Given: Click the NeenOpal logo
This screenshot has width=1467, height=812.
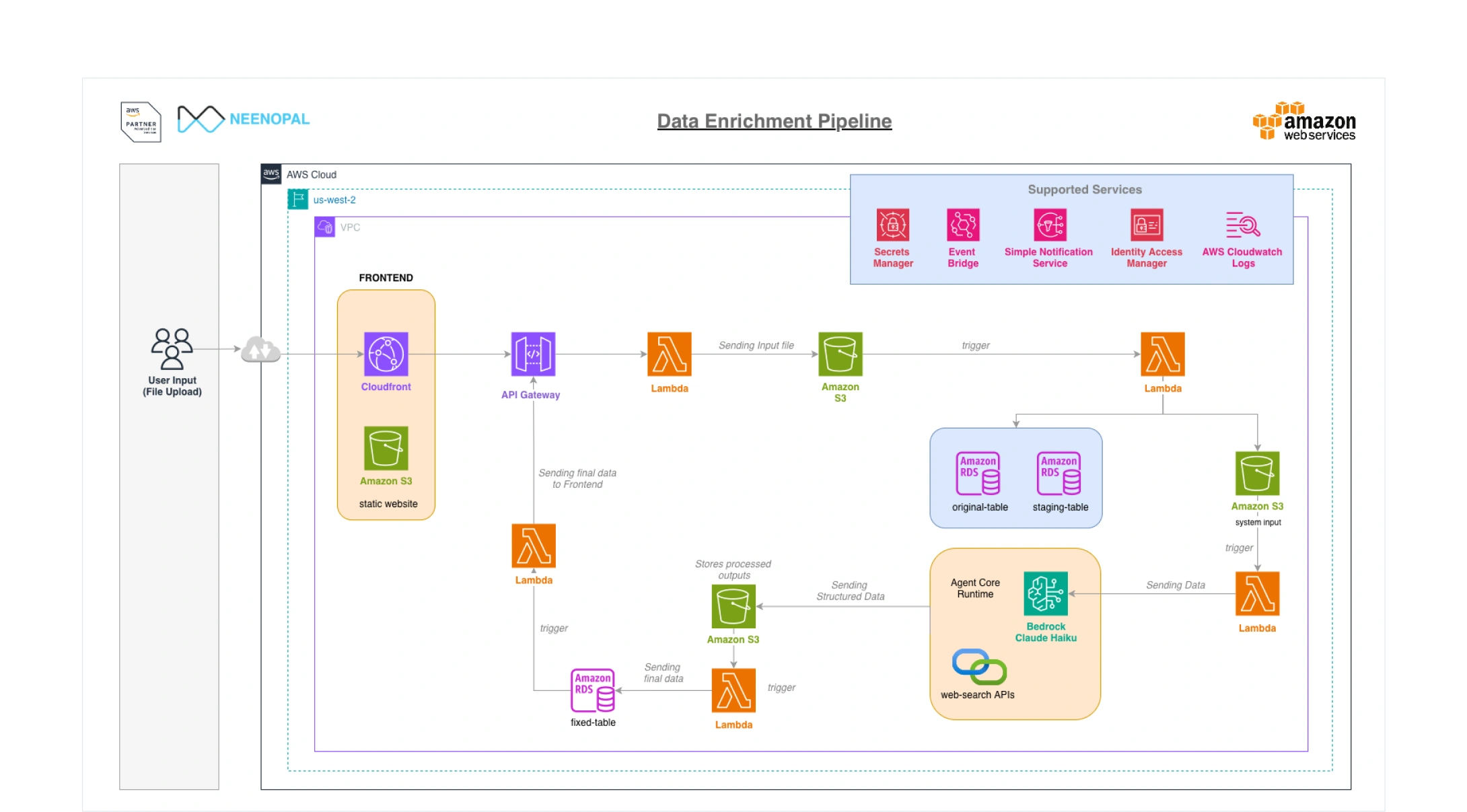Looking at the screenshot, I should point(243,119).
